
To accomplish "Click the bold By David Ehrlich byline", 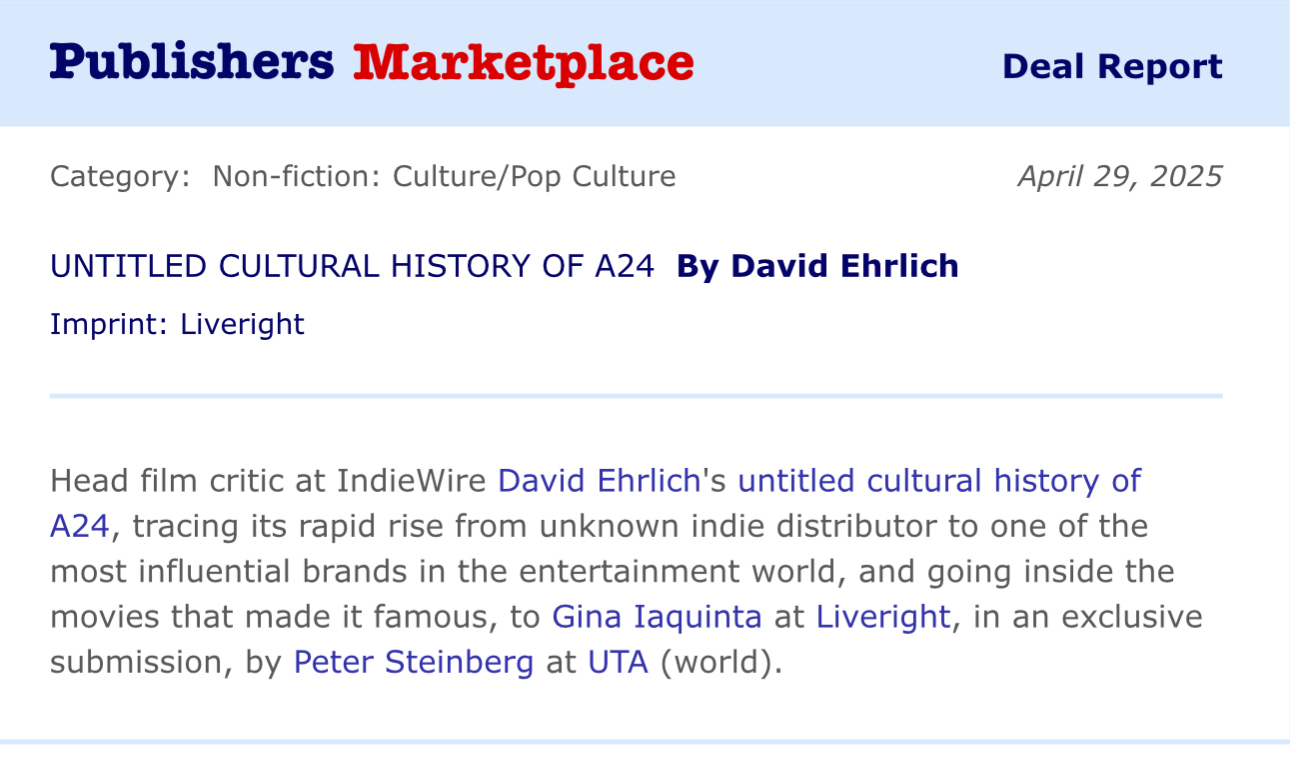I will point(817,266).
